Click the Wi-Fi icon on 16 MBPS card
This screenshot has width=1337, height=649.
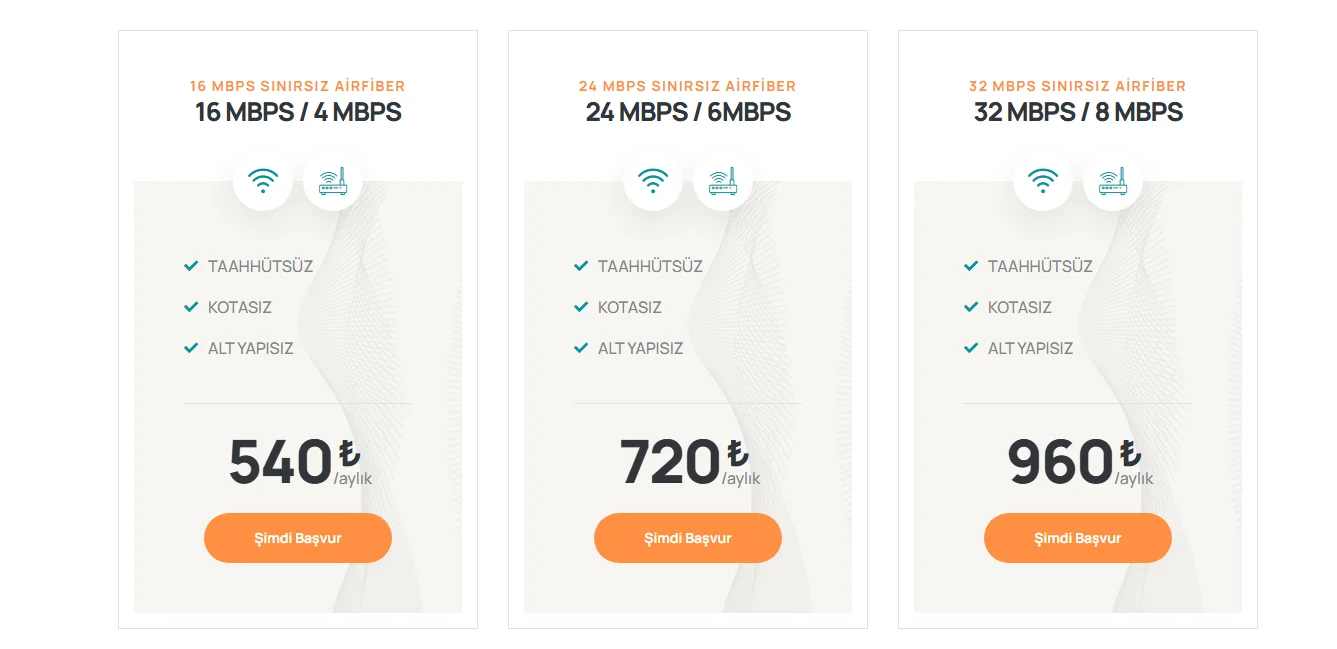tap(263, 181)
